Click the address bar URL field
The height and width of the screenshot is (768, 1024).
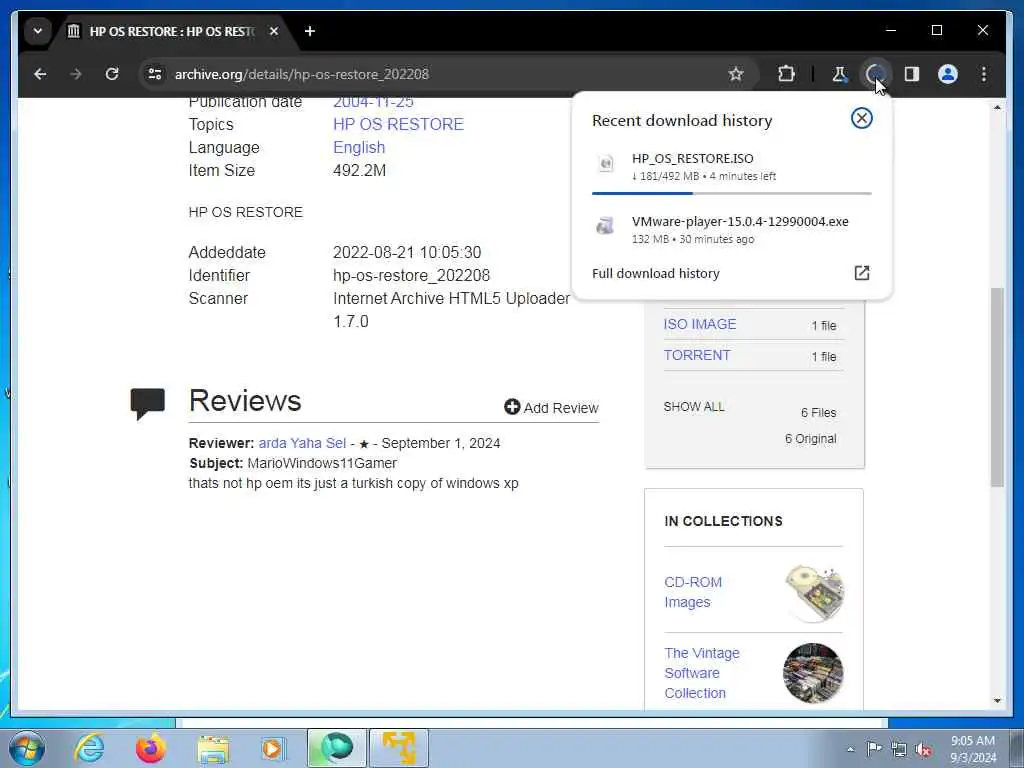click(447, 74)
